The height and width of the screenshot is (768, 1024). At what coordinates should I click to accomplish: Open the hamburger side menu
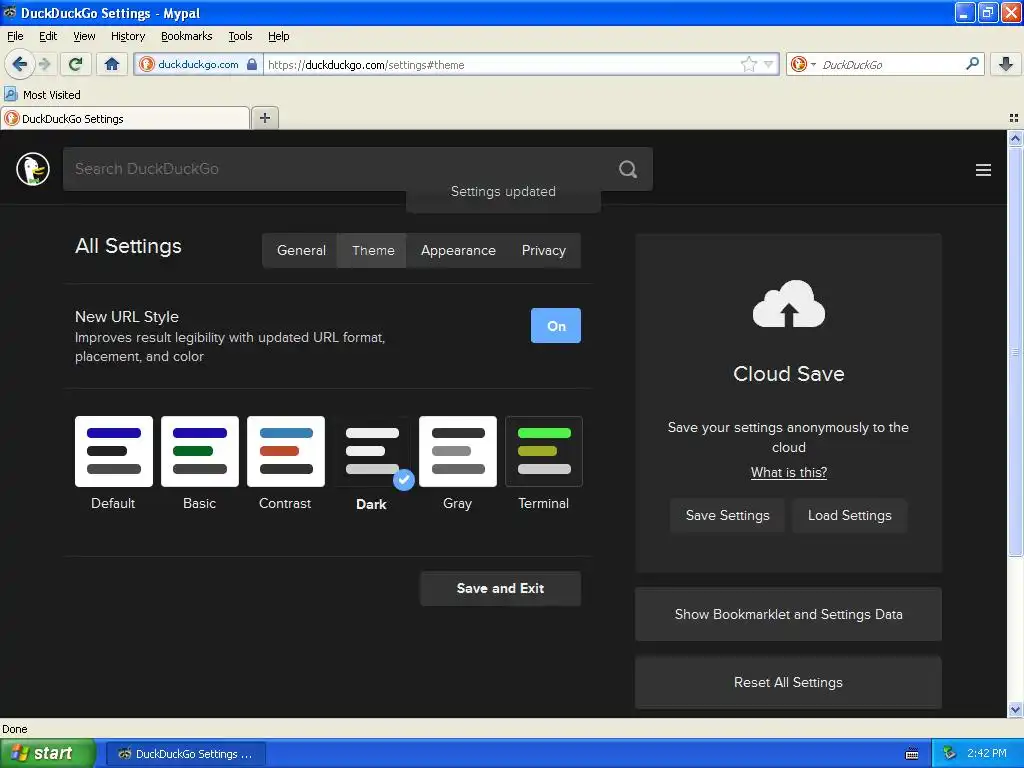(983, 170)
